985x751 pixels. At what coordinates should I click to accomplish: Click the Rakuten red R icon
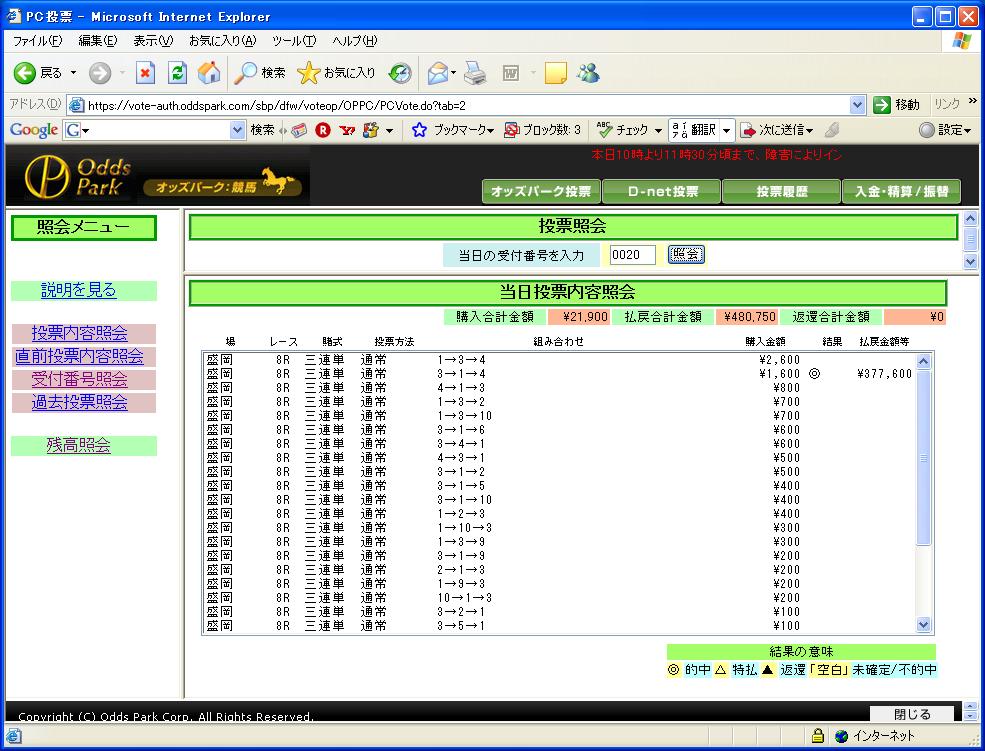pos(323,130)
